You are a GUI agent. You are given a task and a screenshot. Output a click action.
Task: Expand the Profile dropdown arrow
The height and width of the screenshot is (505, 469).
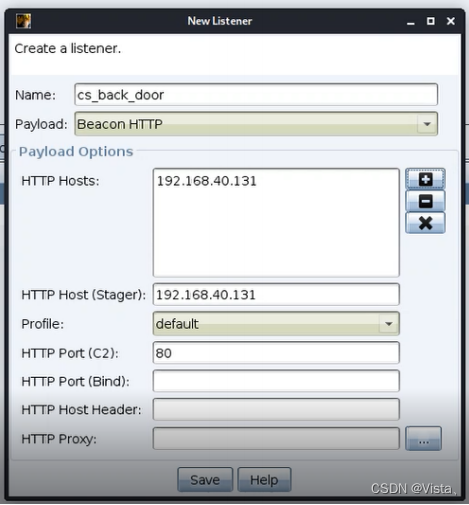[388, 324]
